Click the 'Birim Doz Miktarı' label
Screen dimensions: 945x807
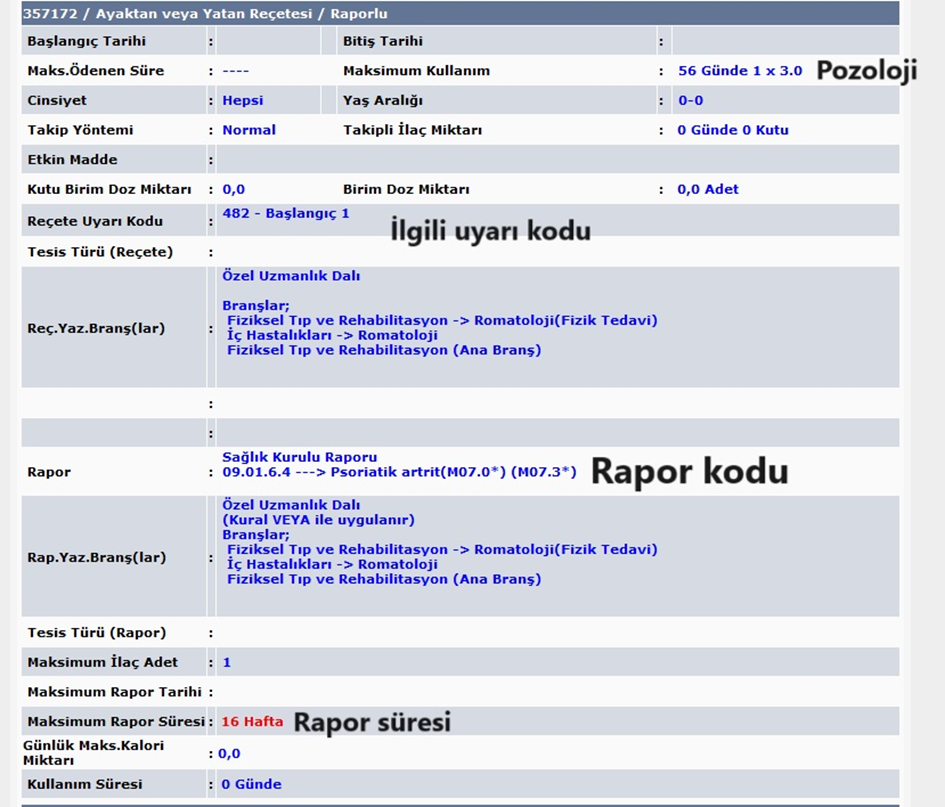coord(406,189)
